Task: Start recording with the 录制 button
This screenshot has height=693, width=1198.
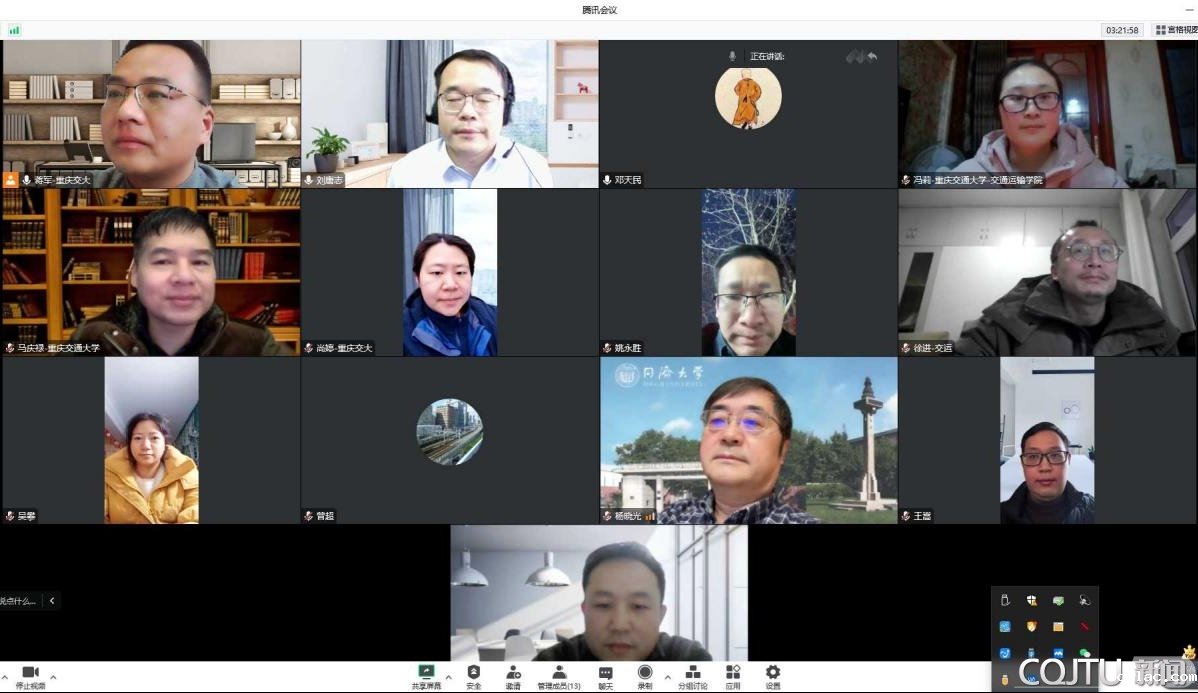Action: coord(645,673)
